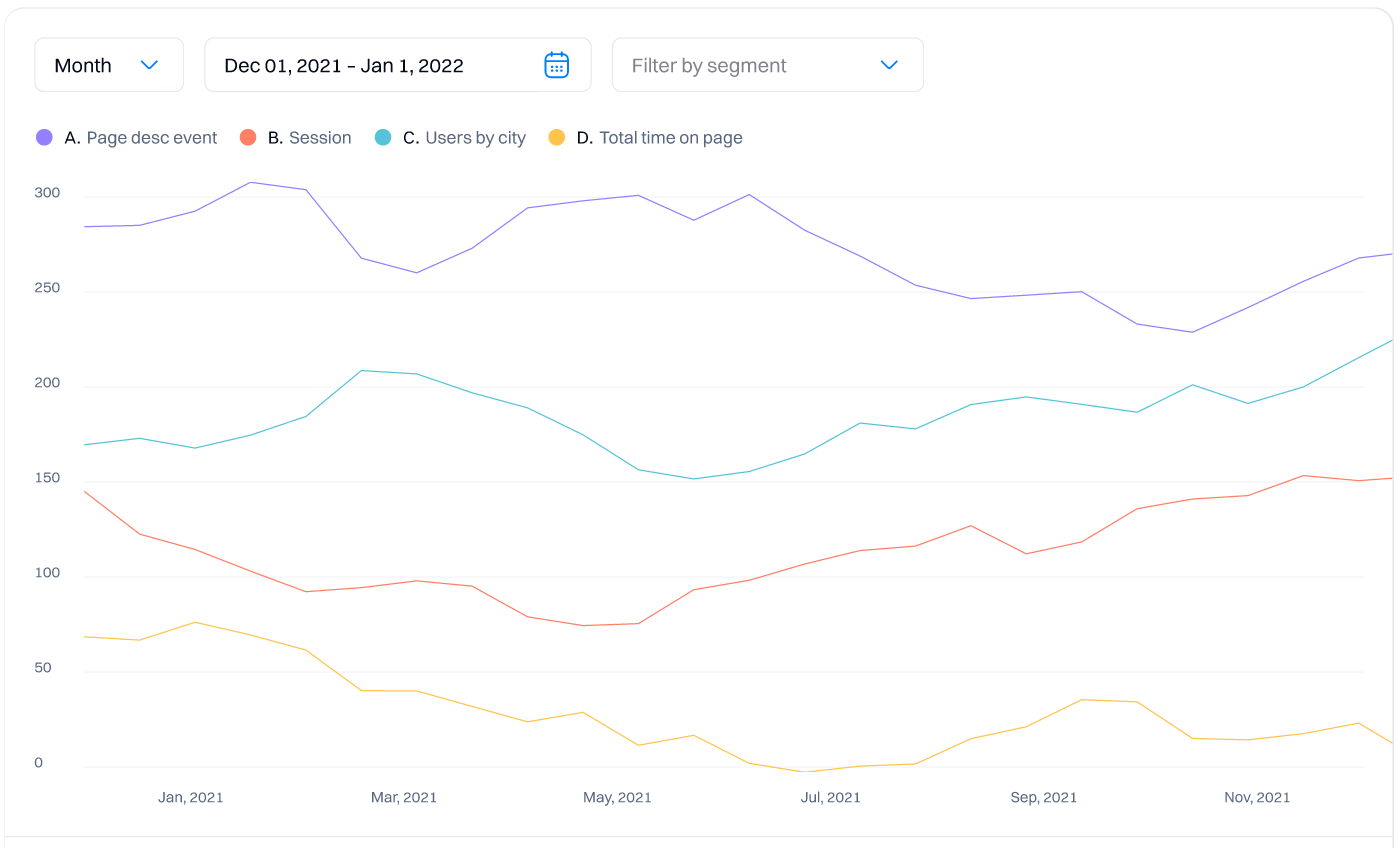Toggle Total time on page legend item
Viewport: 1400px width, 848px height.
point(646,138)
